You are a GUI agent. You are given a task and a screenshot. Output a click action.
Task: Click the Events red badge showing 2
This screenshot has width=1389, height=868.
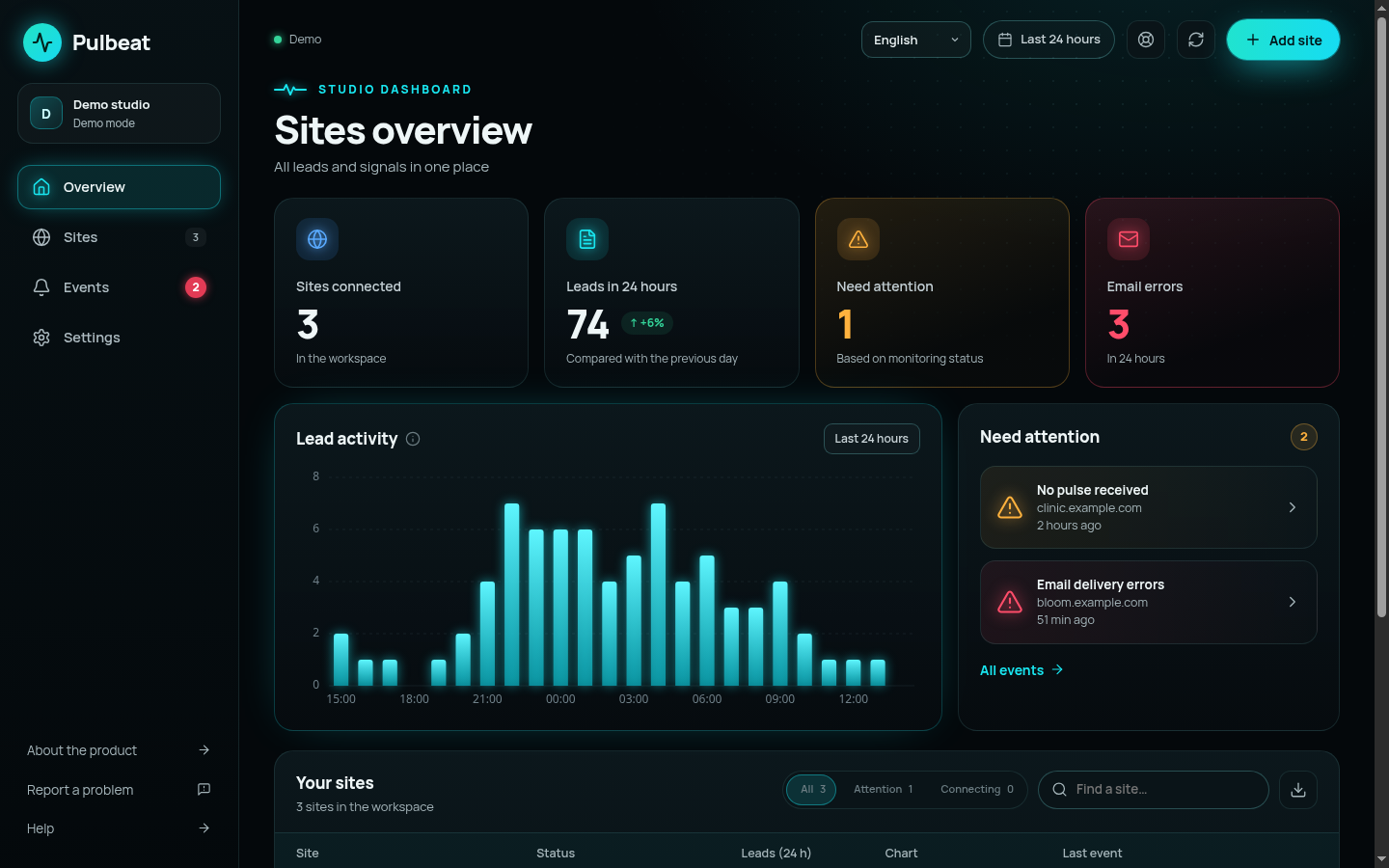pyautogui.click(x=196, y=287)
